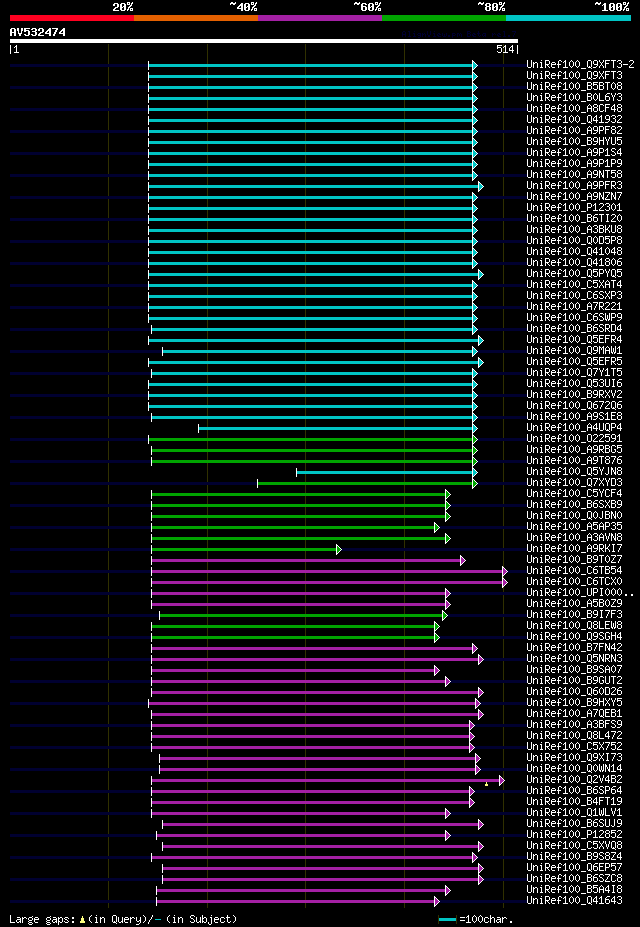Select the UniRef100_Q5NRN3 label
This screenshot has width=640, height=927.
click(x=574, y=660)
